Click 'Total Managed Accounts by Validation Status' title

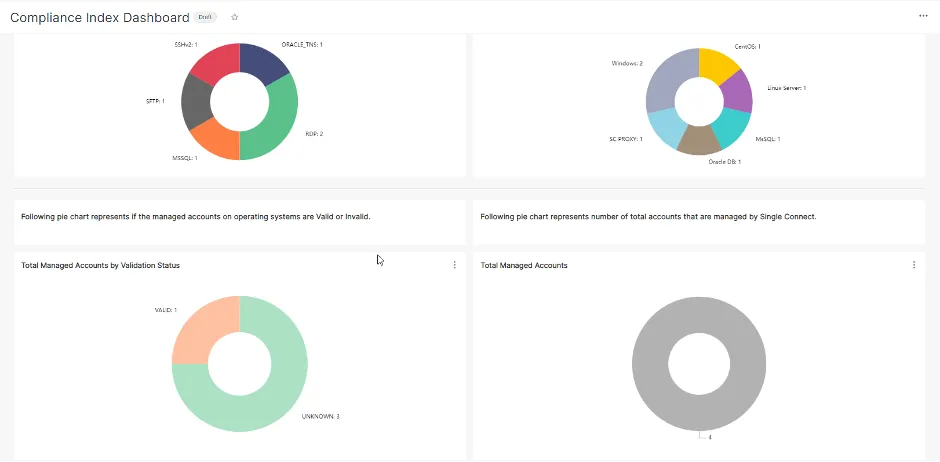(101, 265)
